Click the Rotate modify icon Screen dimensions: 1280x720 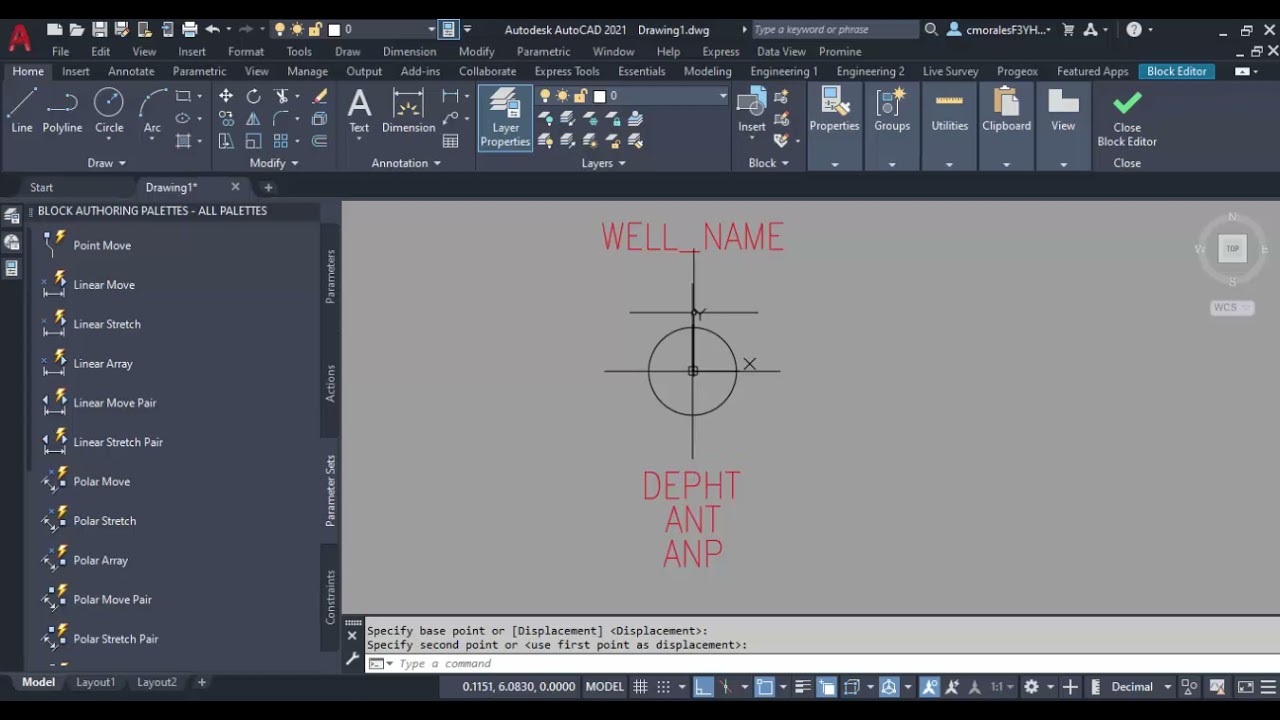253,96
